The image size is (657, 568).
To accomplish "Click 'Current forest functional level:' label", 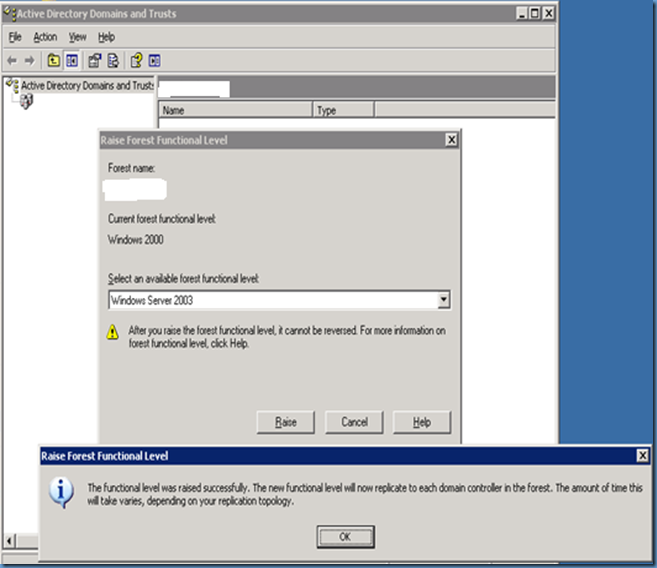I will [162, 219].
